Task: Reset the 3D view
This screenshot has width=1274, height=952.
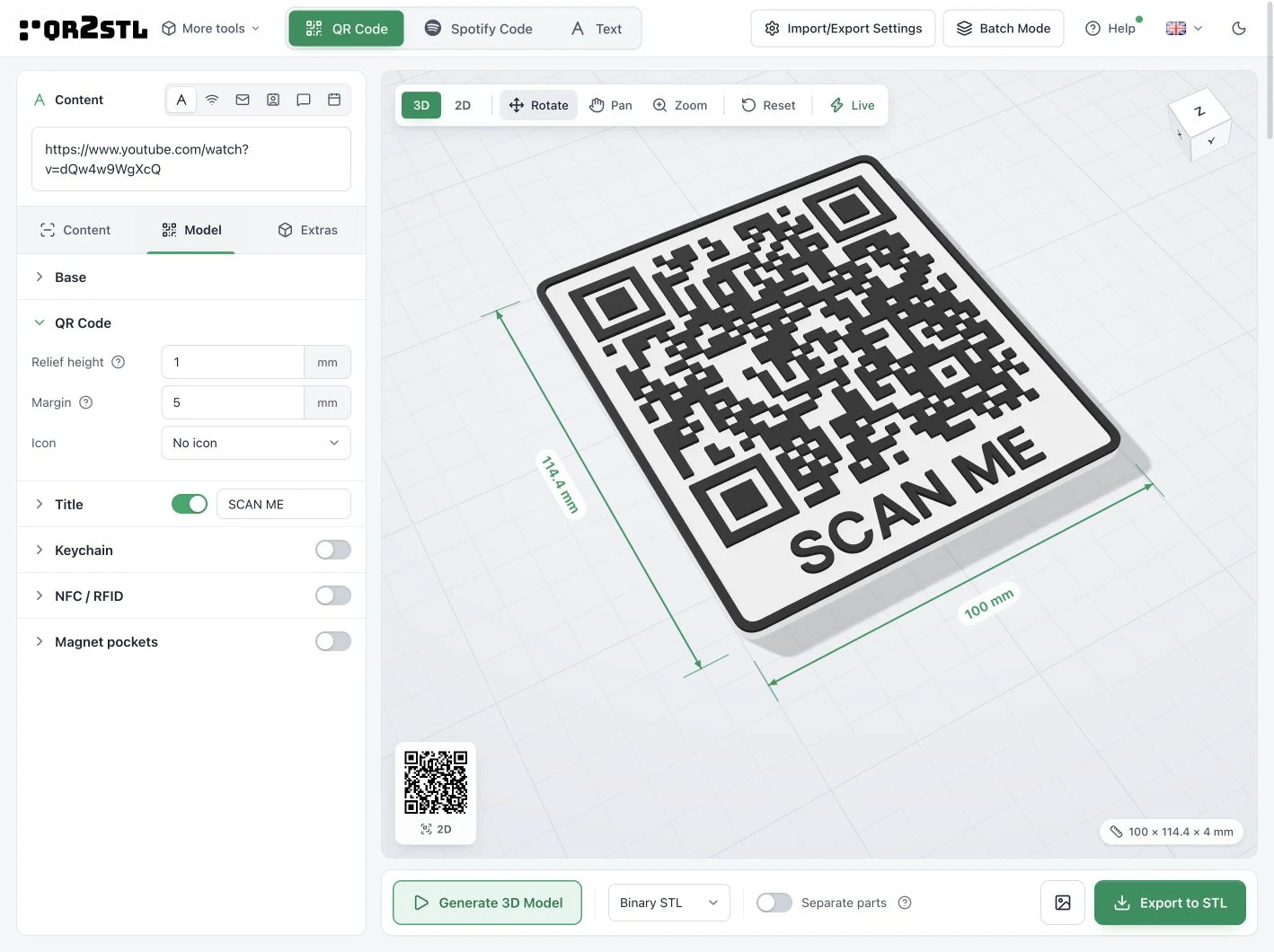Action: (x=768, y=105)
